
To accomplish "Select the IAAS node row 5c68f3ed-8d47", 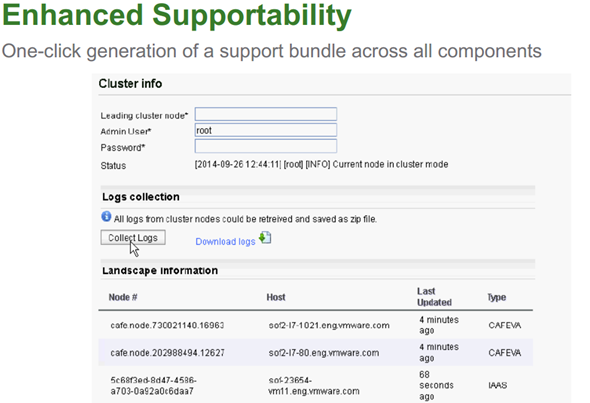I will [x=316, y=385].
